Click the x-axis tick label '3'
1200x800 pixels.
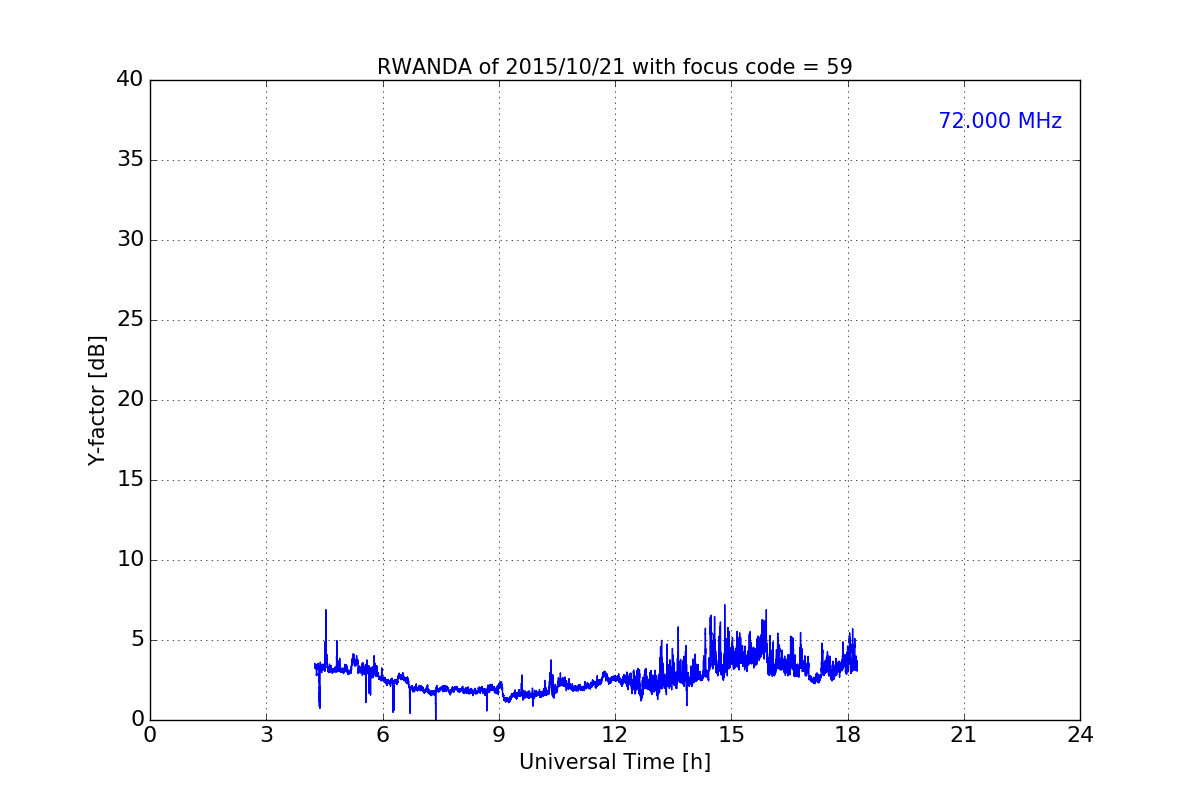click(266, 735)
